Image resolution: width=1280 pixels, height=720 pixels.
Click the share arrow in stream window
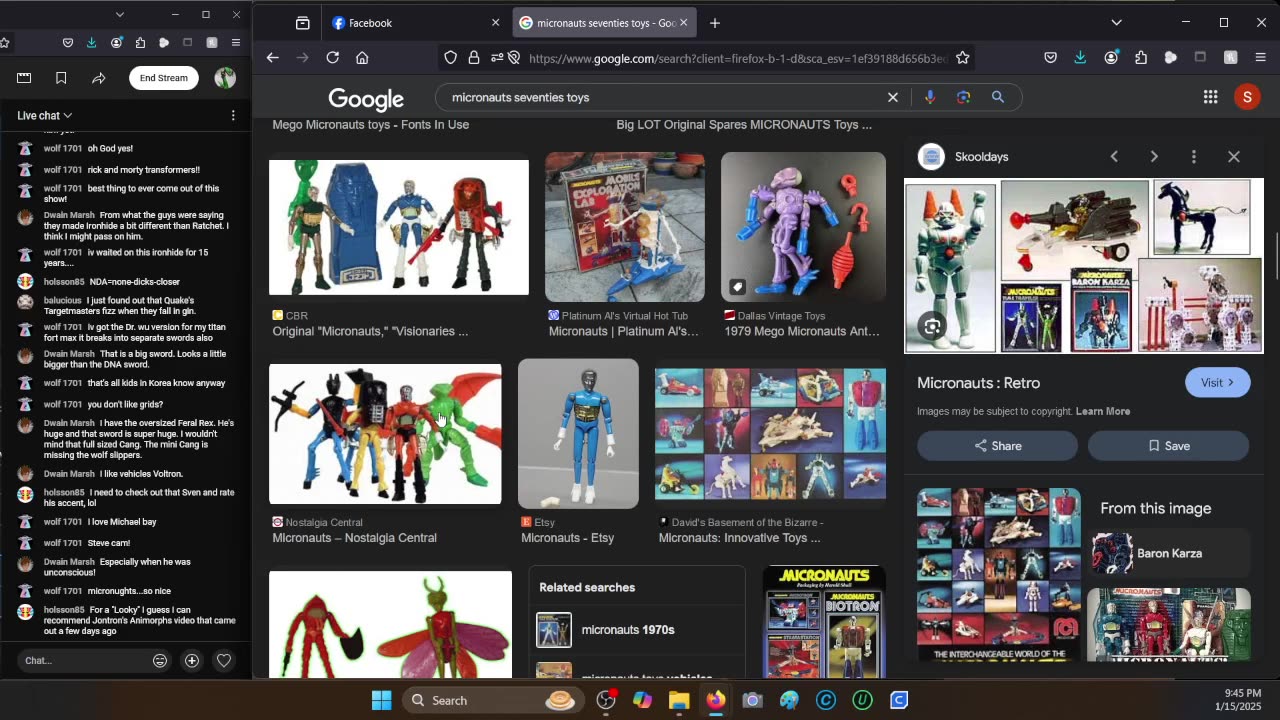tap(98, 78)
